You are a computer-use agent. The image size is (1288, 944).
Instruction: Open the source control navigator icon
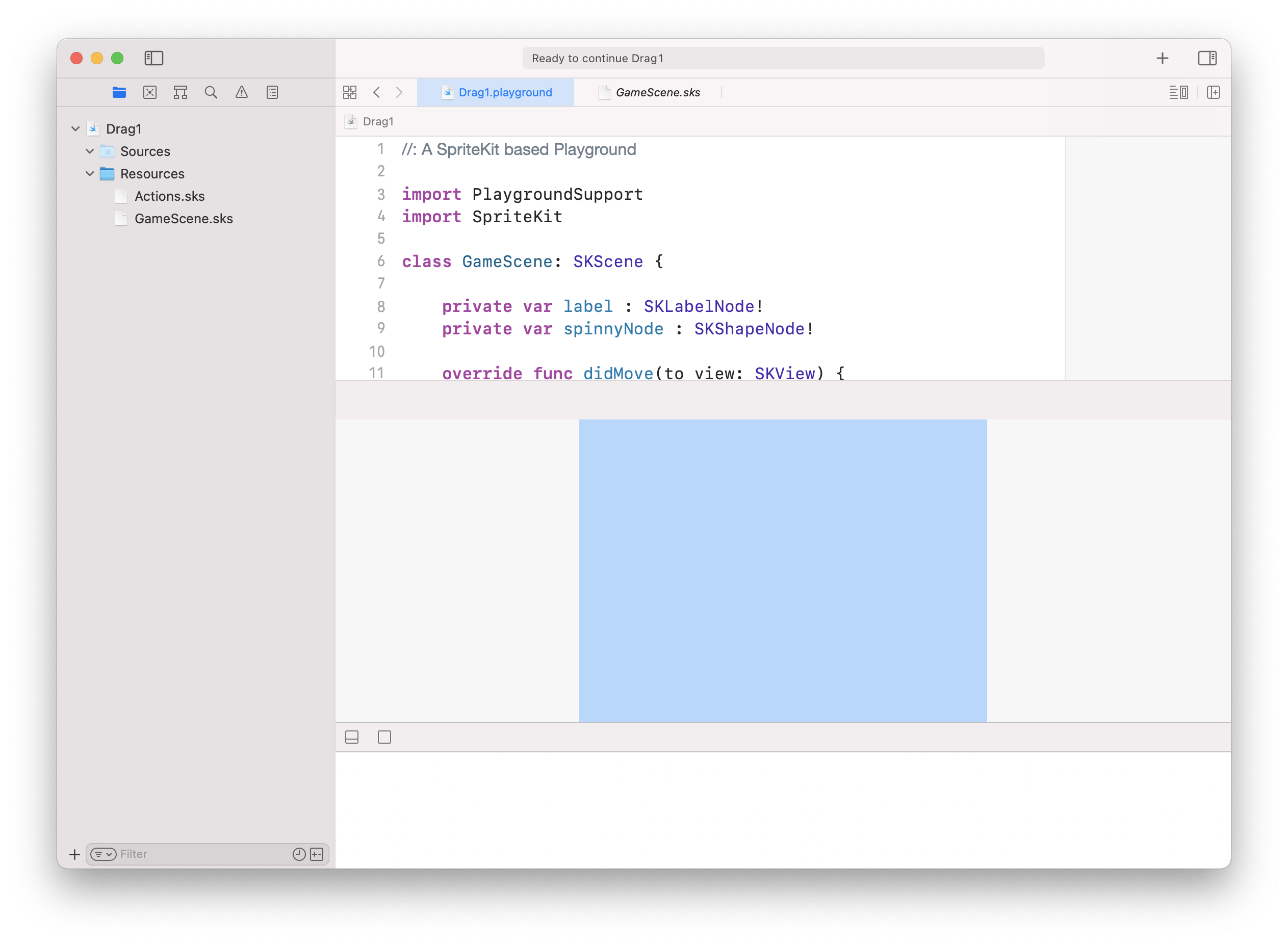(150, 92)
